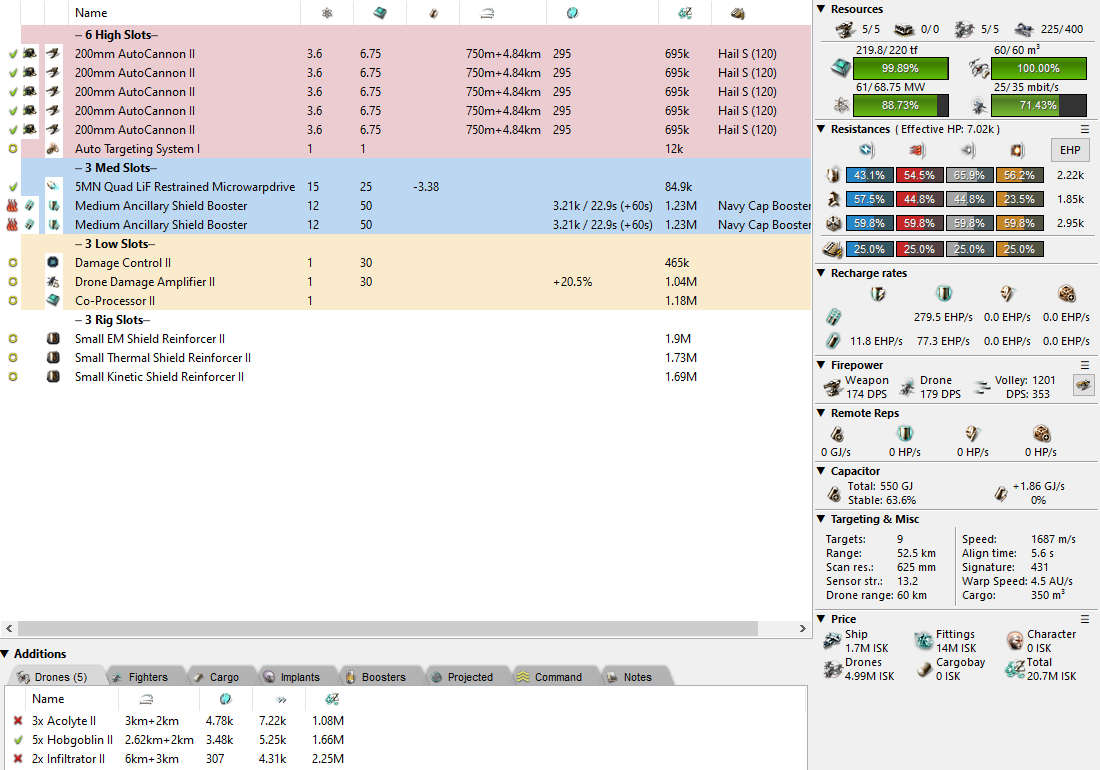This screenshot has height=770, width=1100.
Task: Click the icon button beside Volley 1201
Action: coord(1083,385)
